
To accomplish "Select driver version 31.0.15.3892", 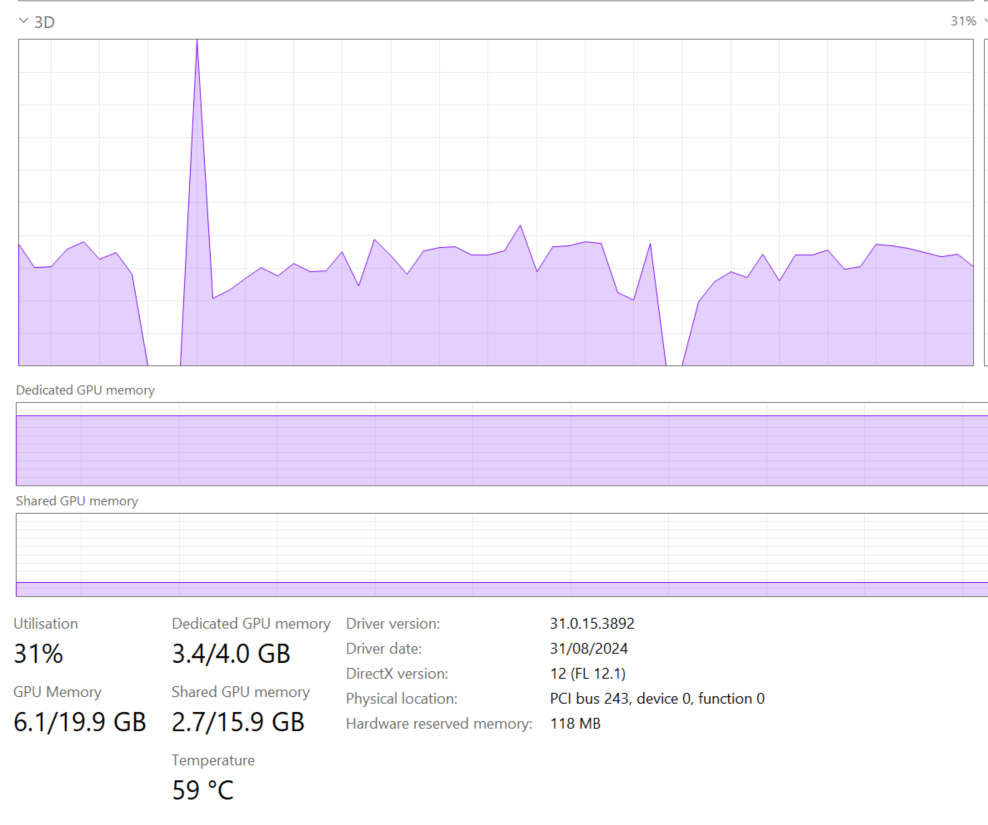I will (x=592, y=623).
